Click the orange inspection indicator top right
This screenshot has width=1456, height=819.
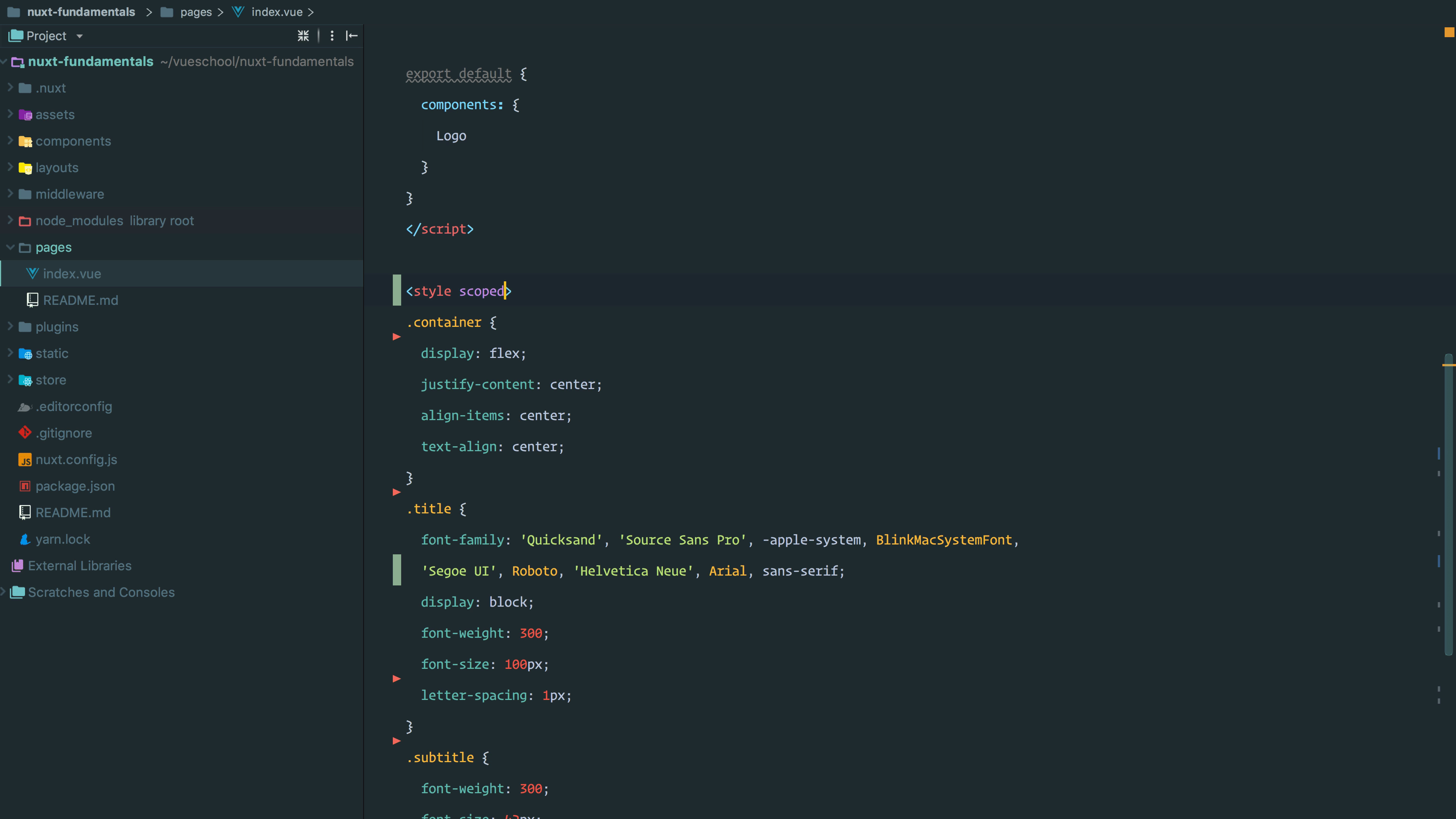1449,32
